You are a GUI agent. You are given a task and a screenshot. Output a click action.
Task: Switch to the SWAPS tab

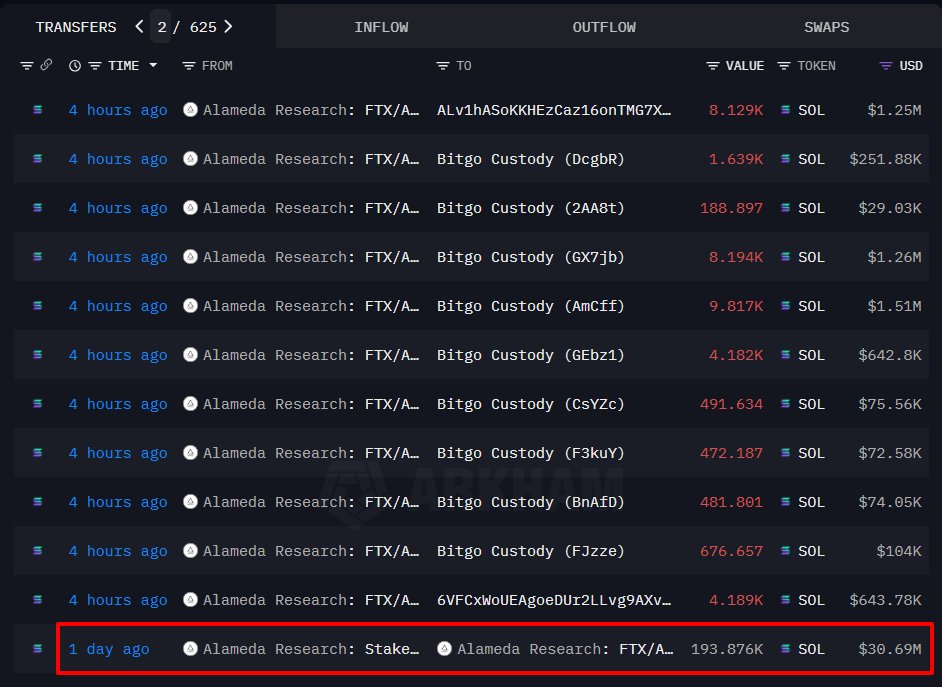827,27
